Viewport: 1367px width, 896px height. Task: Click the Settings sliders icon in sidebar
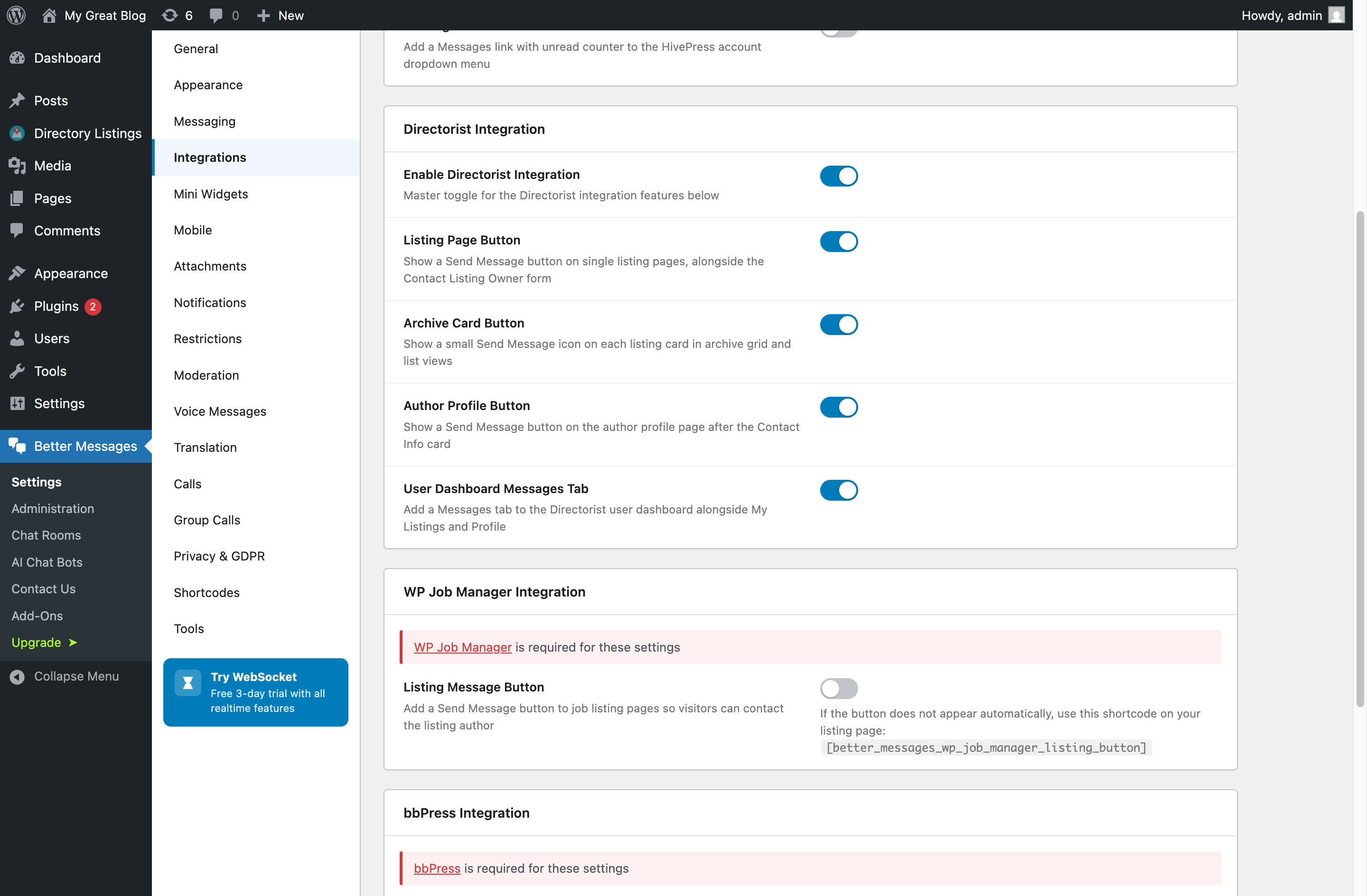click(x=17, y=403)
